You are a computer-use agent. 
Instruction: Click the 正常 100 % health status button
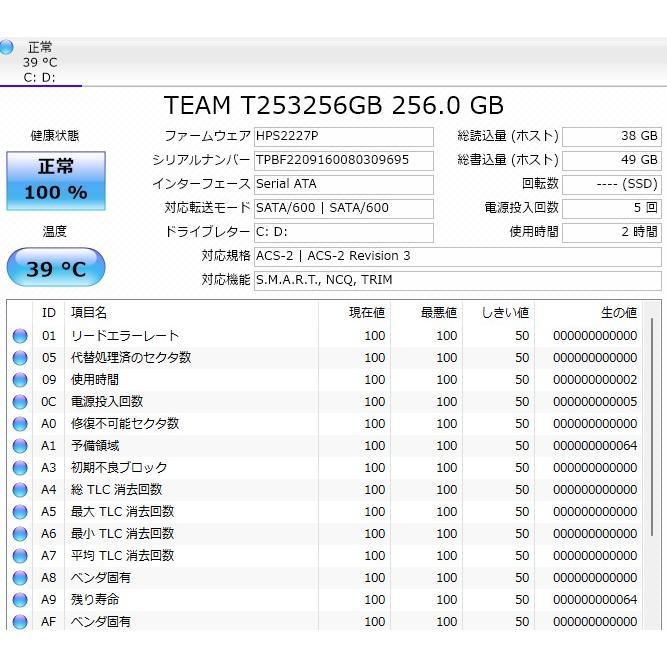click(x=56, y=179)
